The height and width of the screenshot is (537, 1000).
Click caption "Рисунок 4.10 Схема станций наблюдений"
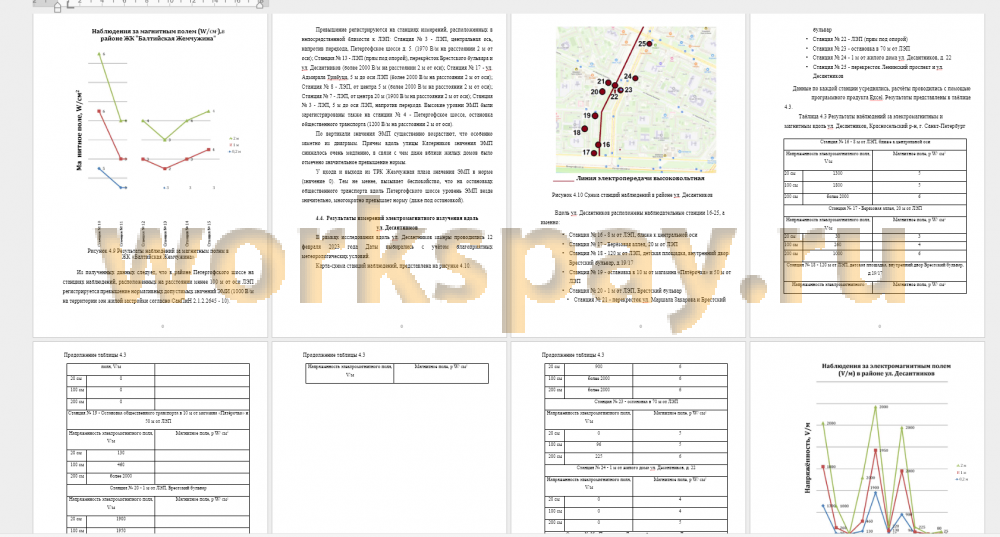pyautogui.click(x=632, y=195)
